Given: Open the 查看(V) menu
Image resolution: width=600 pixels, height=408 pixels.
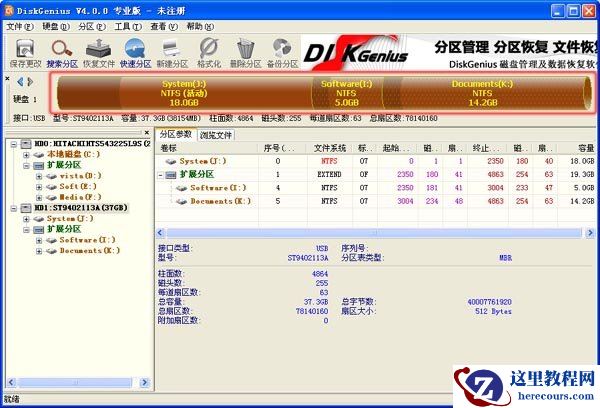Looking at the screenshot, I should [164, 26].
